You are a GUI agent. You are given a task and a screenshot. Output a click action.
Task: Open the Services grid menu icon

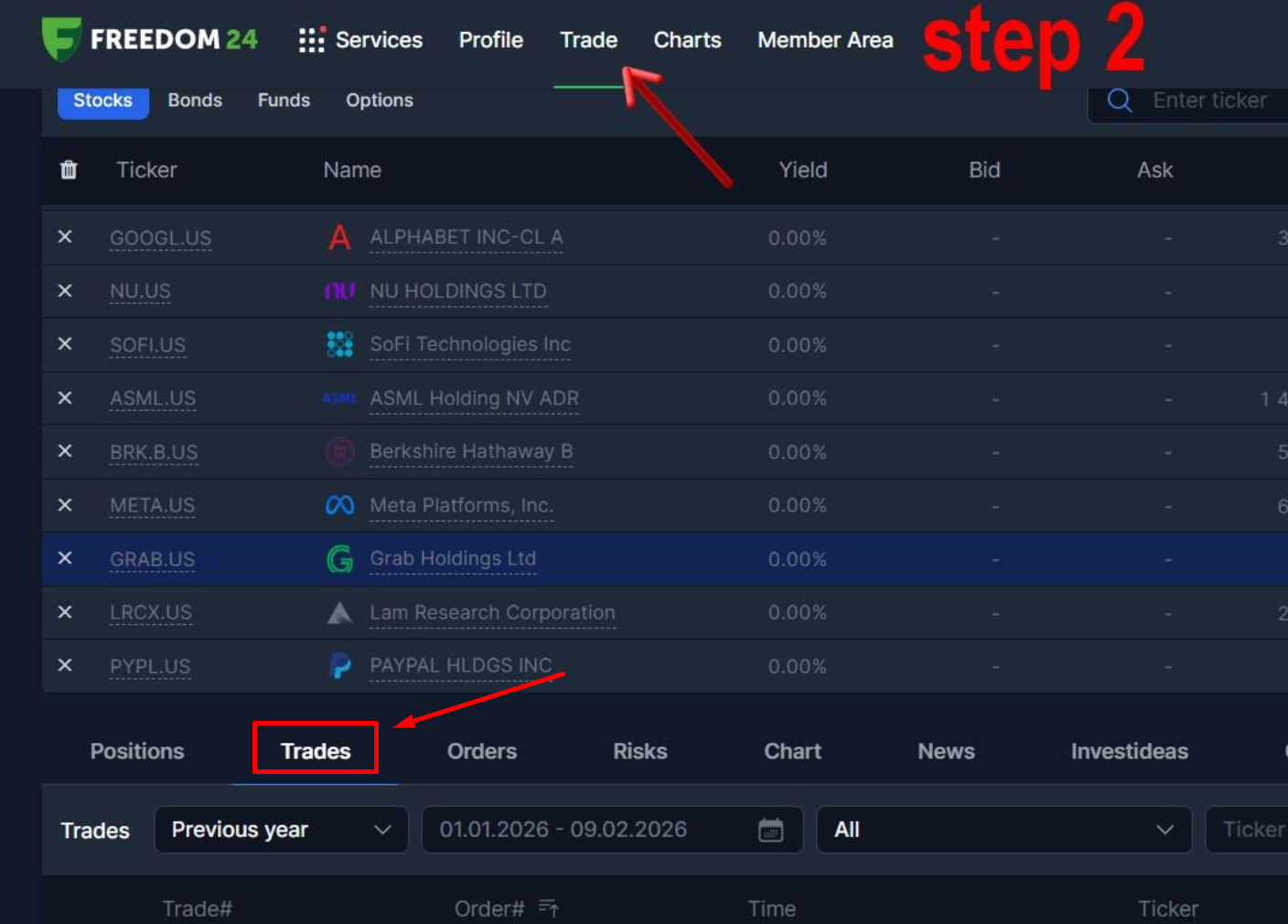click(311, 40)
